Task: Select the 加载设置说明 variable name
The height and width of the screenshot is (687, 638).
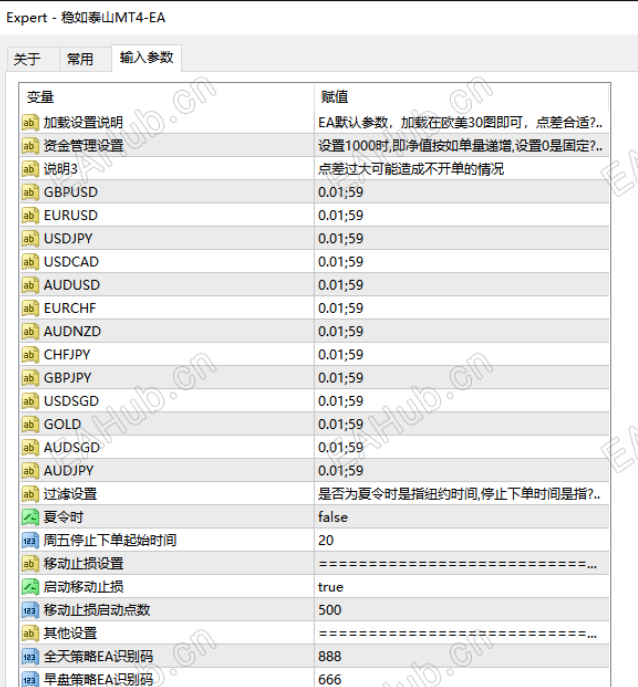Action: coord(83,123)
